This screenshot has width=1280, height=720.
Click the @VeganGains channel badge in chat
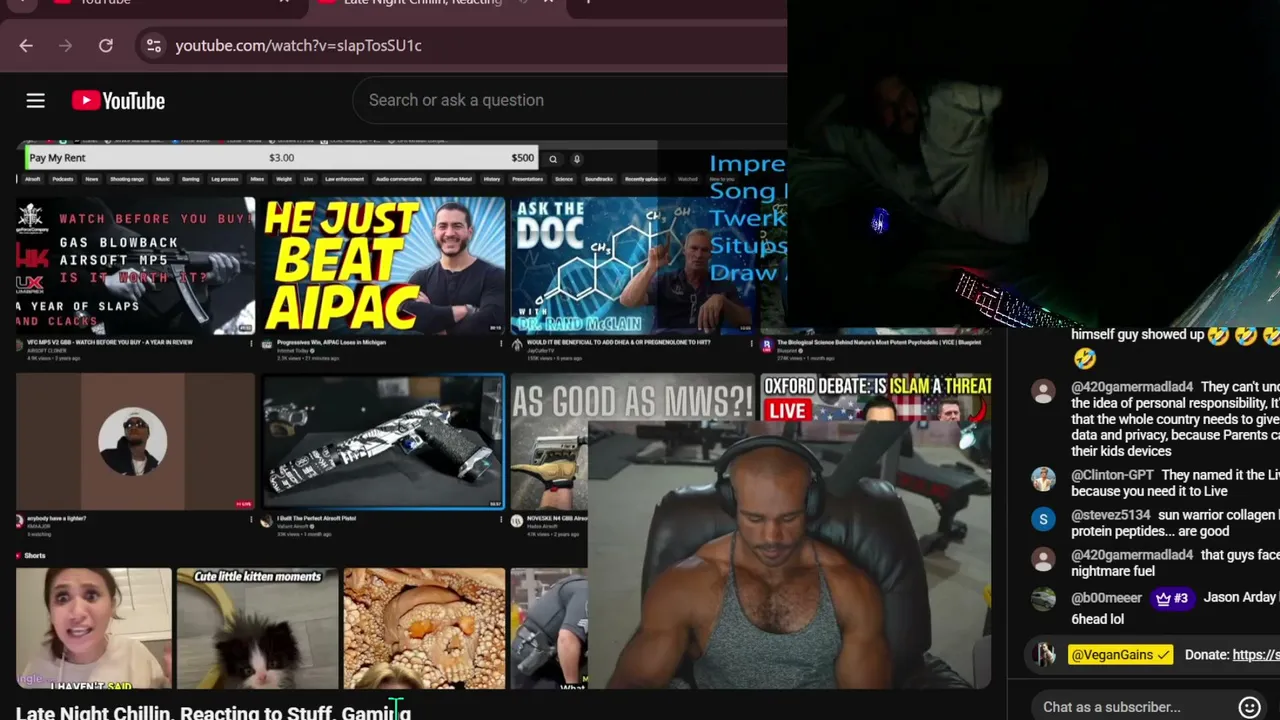pos(1120,655)
